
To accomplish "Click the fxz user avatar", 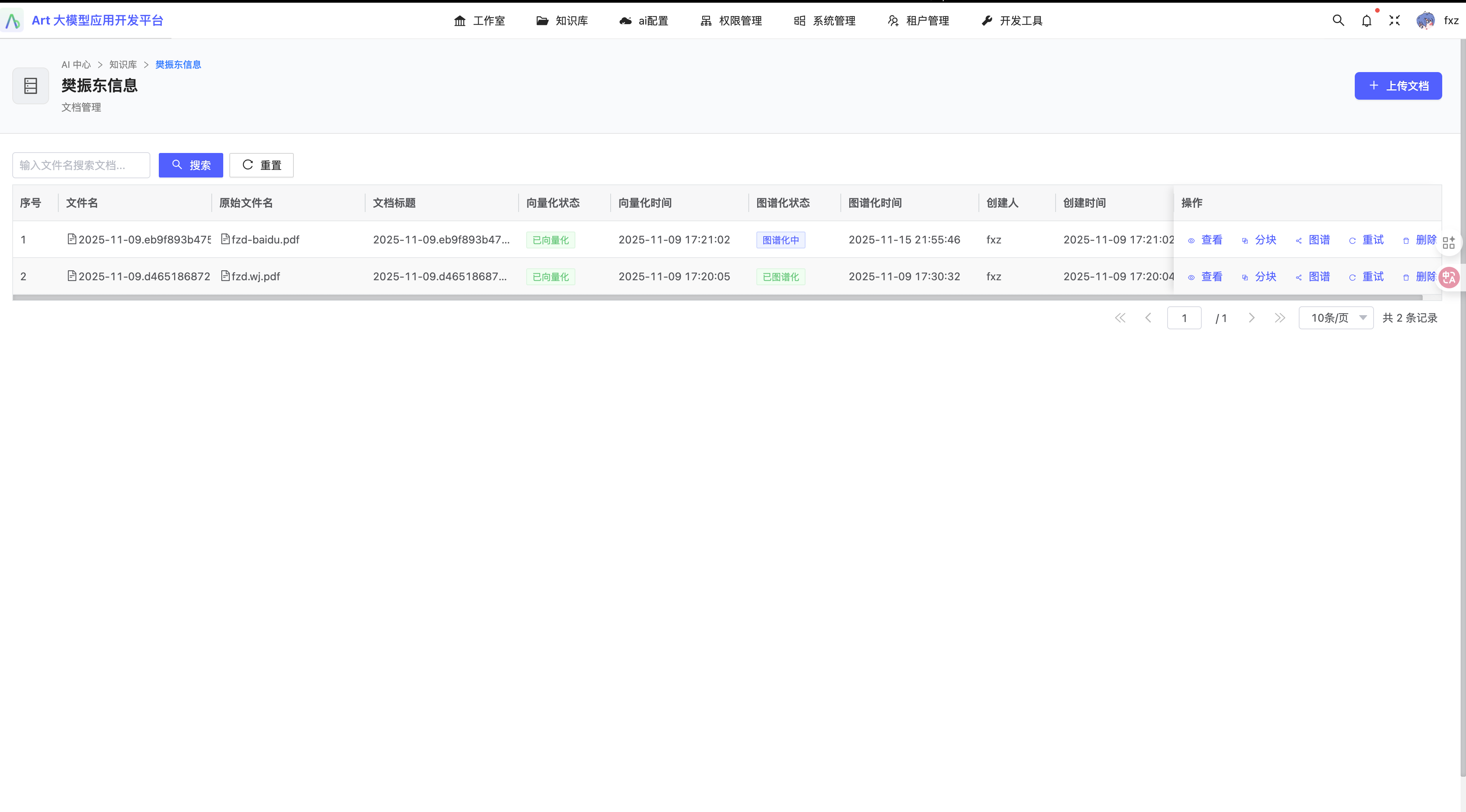I will pos(1426,20).
